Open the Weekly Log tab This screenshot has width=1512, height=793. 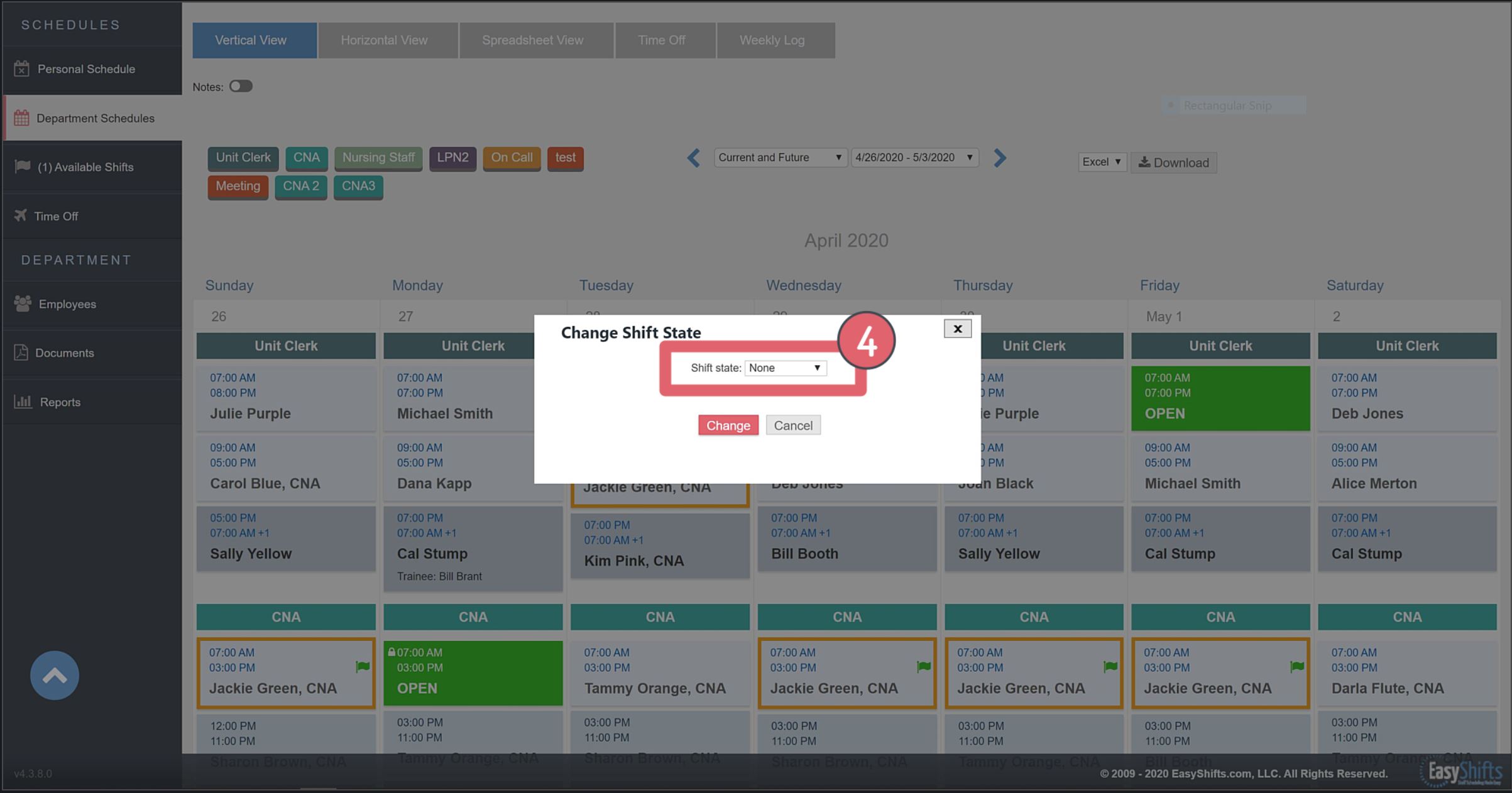pyautogui.click(x=772, y=40)
